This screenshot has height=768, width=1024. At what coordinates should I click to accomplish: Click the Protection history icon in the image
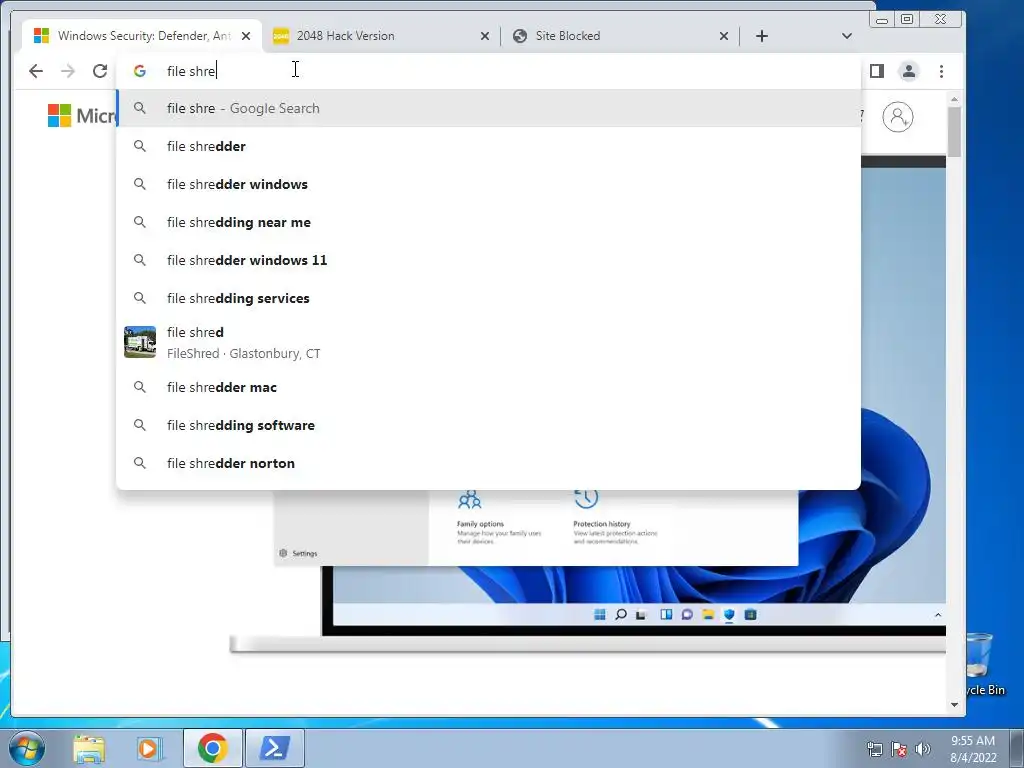(x=586, y=499)
